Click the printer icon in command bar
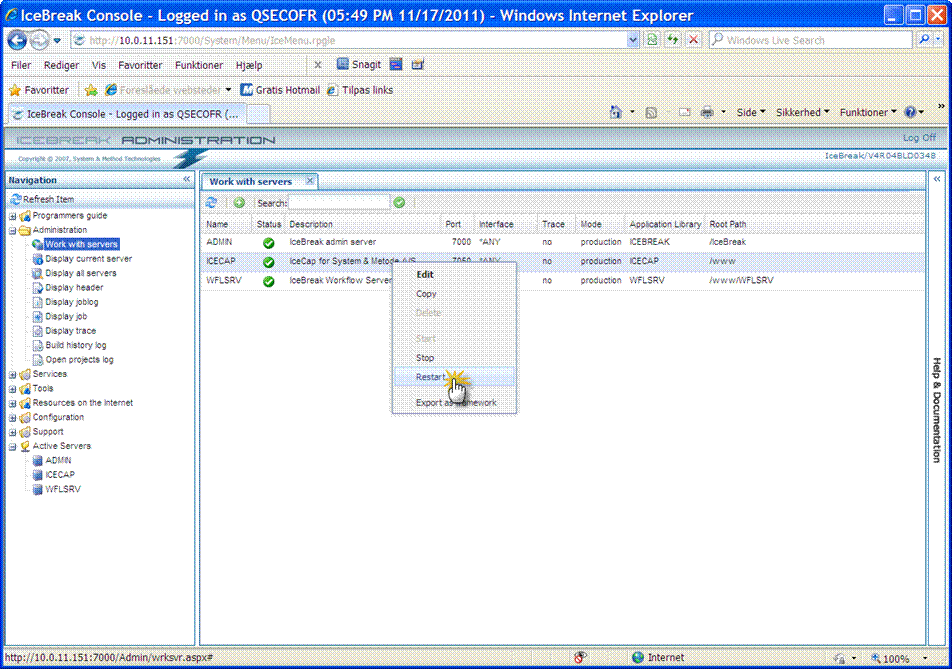This screenshot has width=952, height=669. coord(707,112)
